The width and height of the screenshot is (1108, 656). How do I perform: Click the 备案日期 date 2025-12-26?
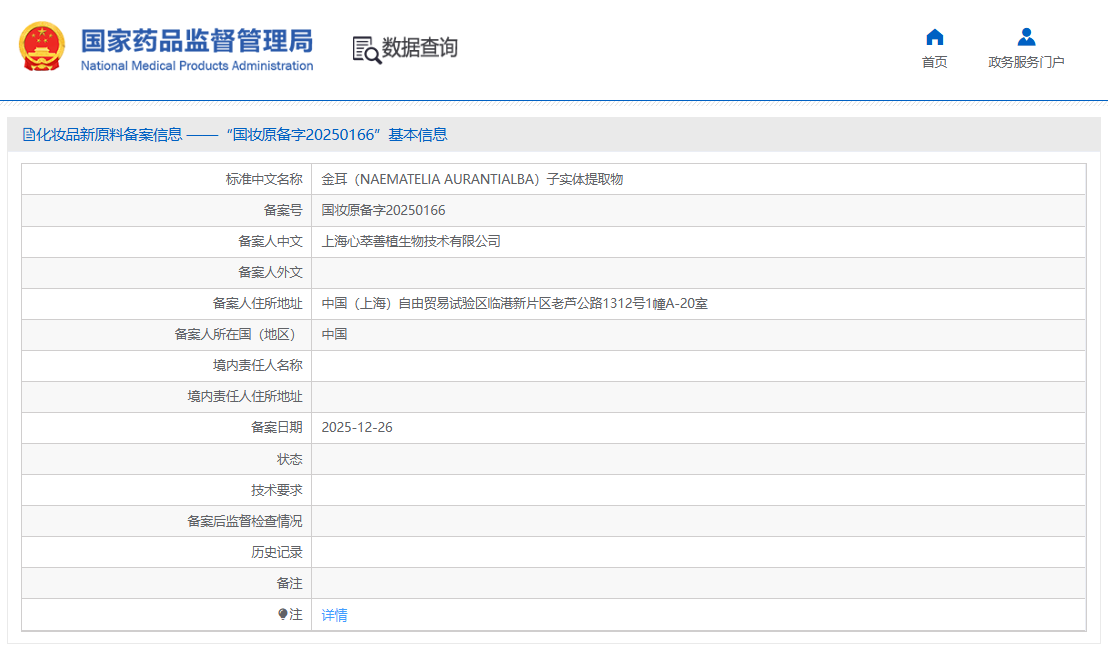(x=359, y=427)
